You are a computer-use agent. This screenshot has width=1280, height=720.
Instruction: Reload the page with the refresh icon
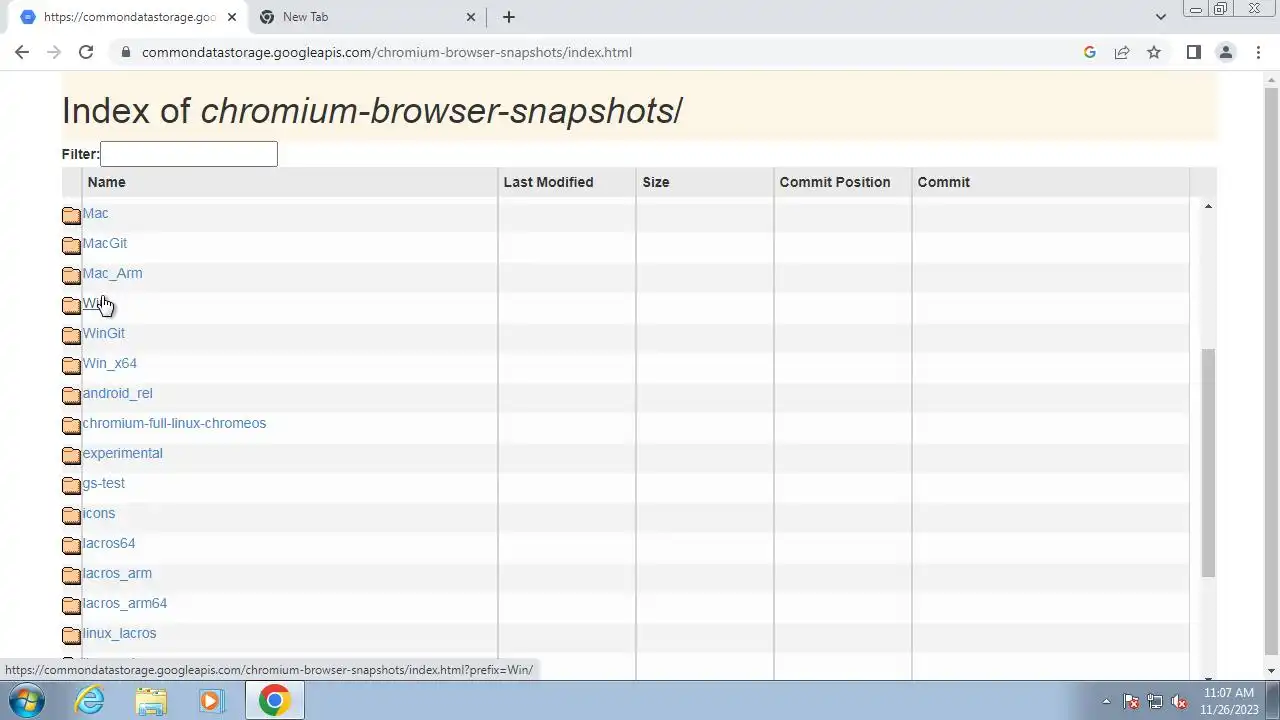86,52
